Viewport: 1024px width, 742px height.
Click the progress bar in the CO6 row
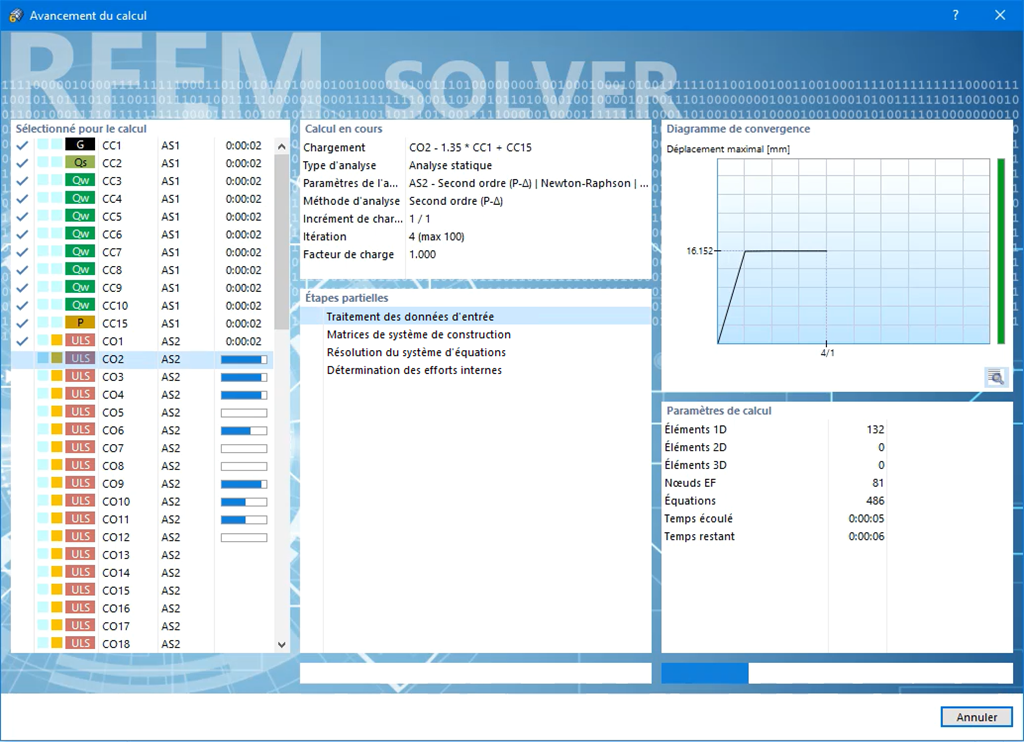244,430
